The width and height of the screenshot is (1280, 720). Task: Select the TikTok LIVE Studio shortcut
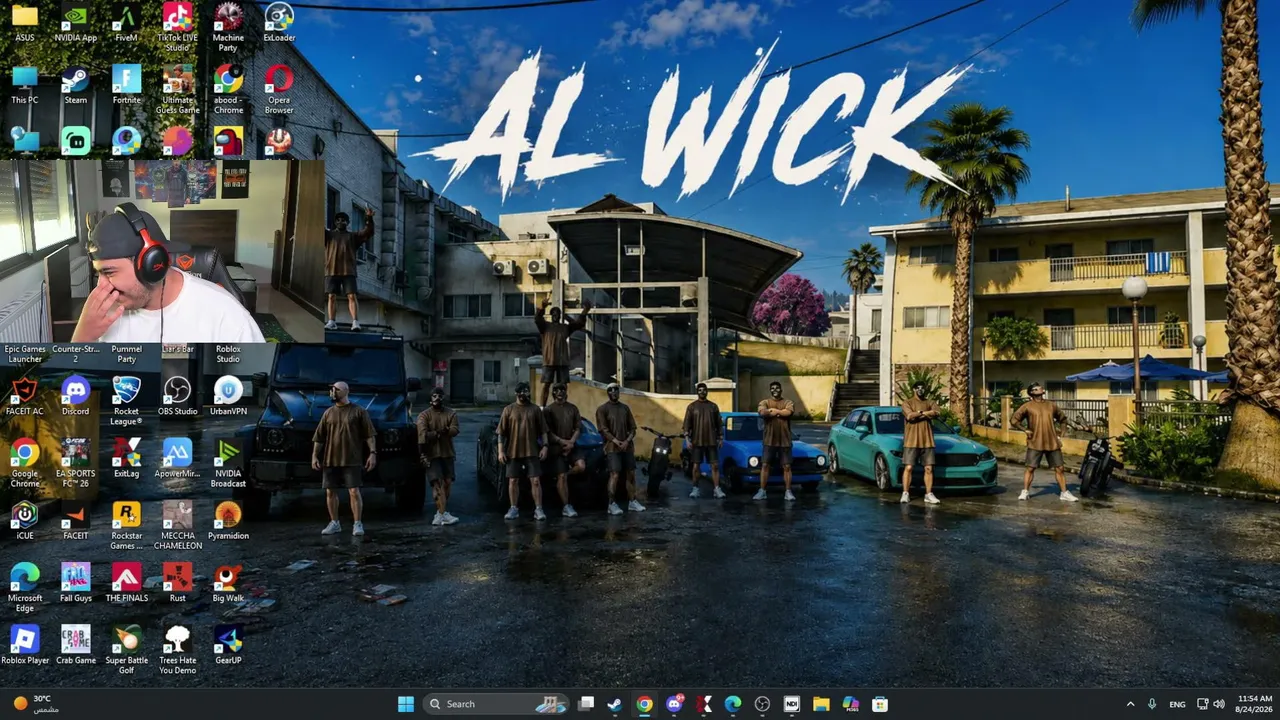(x=177, y=28)
